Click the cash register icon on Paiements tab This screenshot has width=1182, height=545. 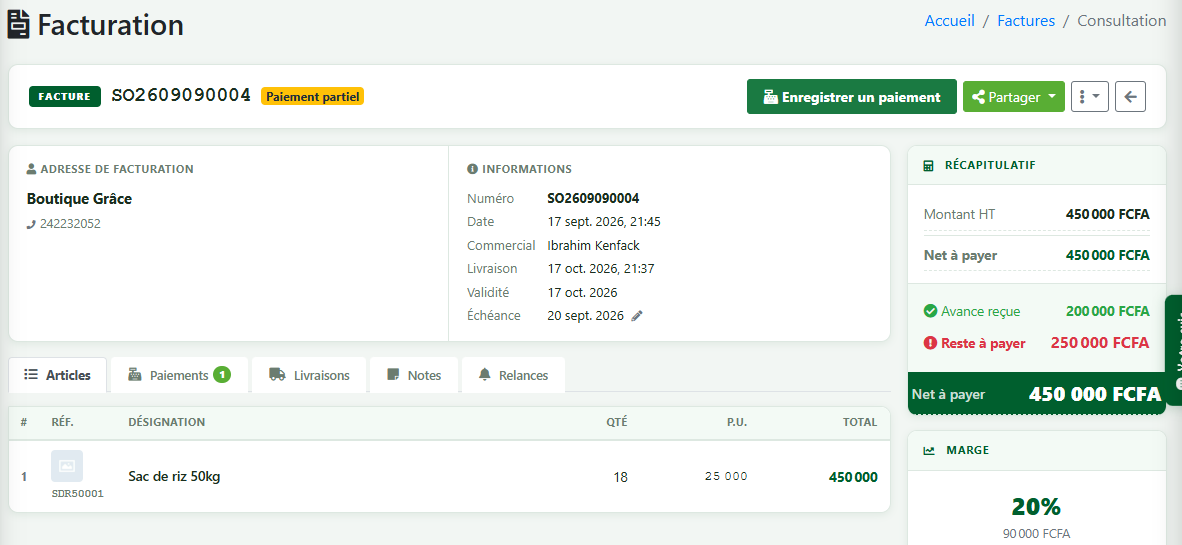click(135, 375)
